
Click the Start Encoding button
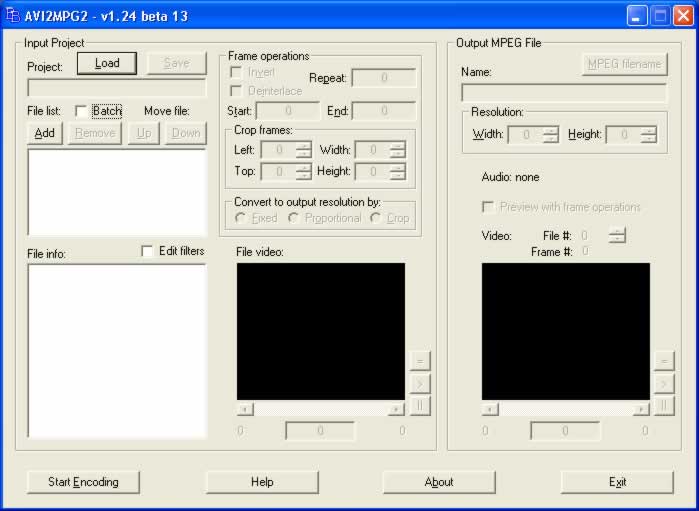click(x=83, y=482)
